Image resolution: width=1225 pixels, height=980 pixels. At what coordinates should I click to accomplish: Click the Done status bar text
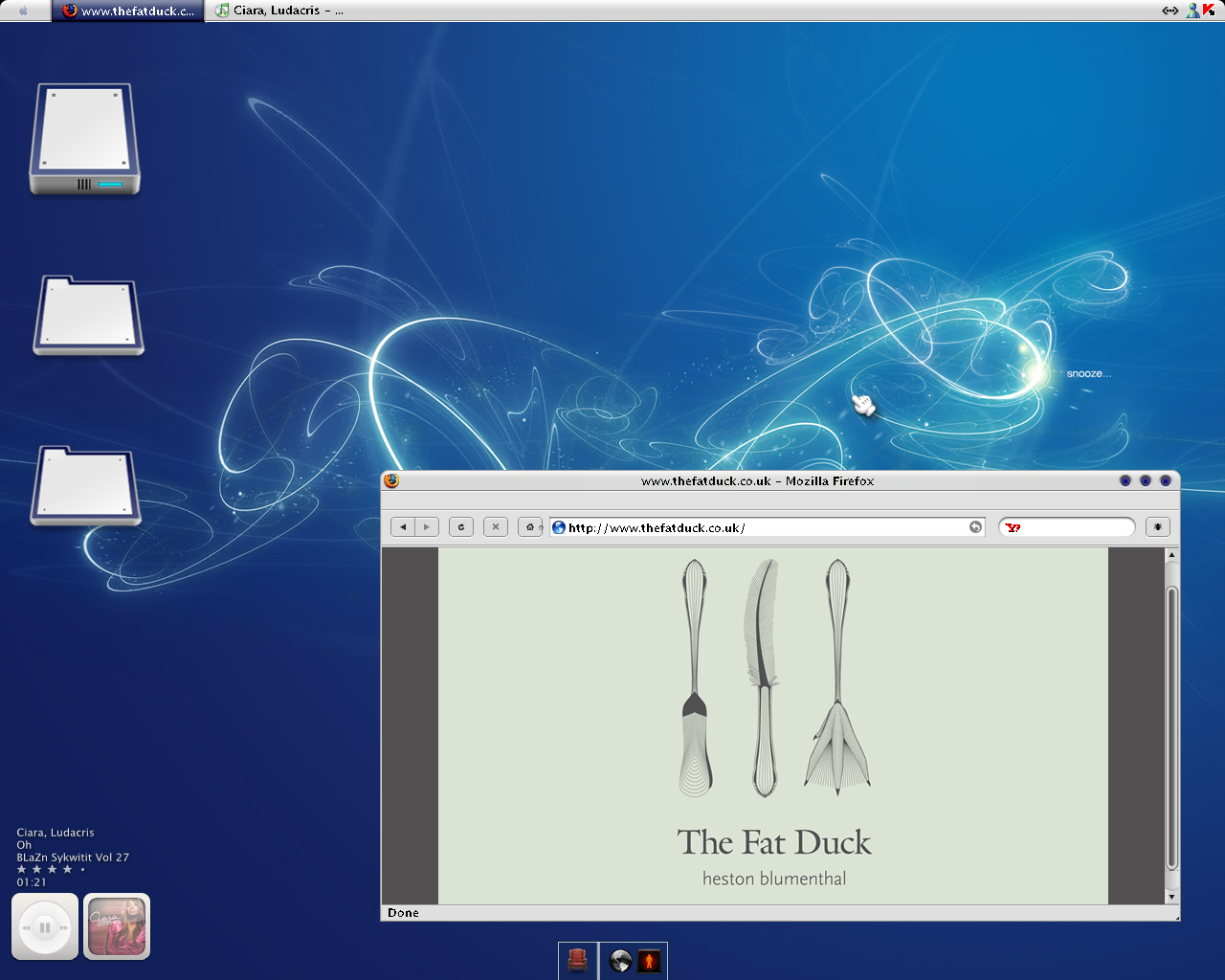403,913
